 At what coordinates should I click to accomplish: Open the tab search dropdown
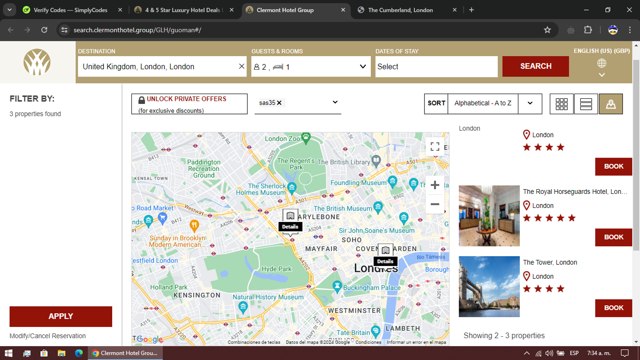tap(9, 10)
